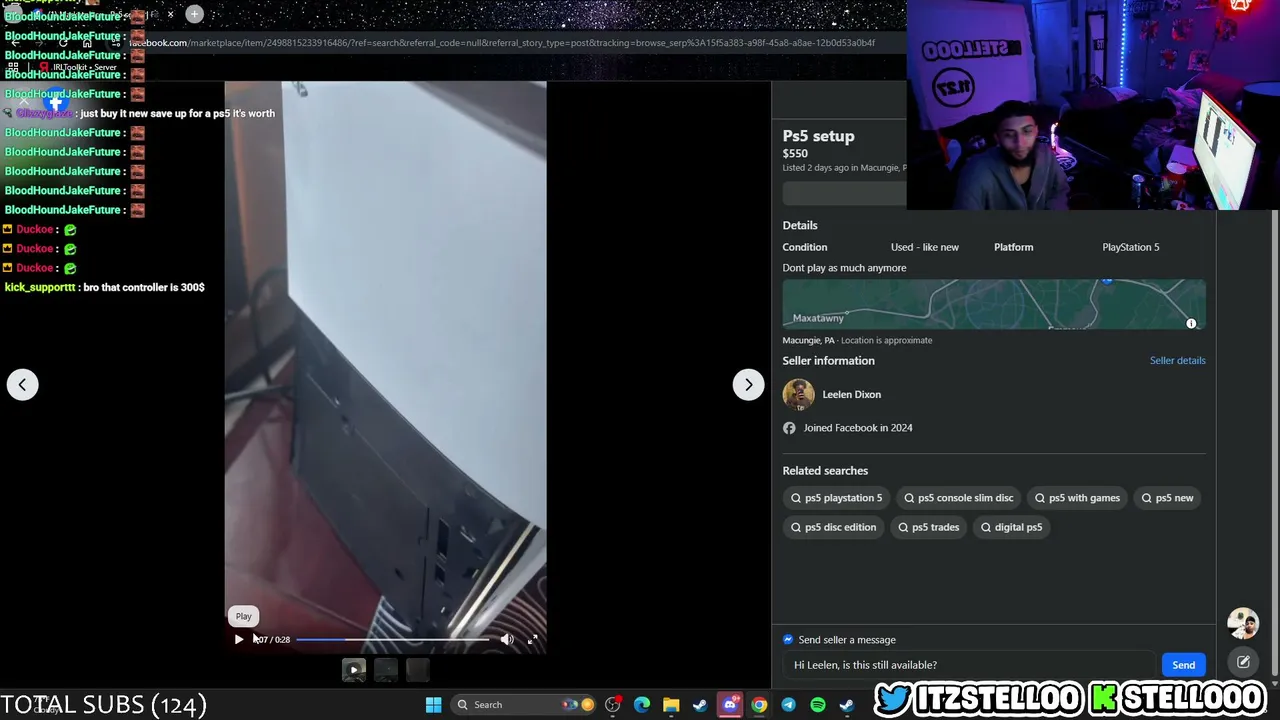The image size is (1280, 720).
Task: Click the Facebook logo icon
Action: pyautogui.click(x=55, y=100)
